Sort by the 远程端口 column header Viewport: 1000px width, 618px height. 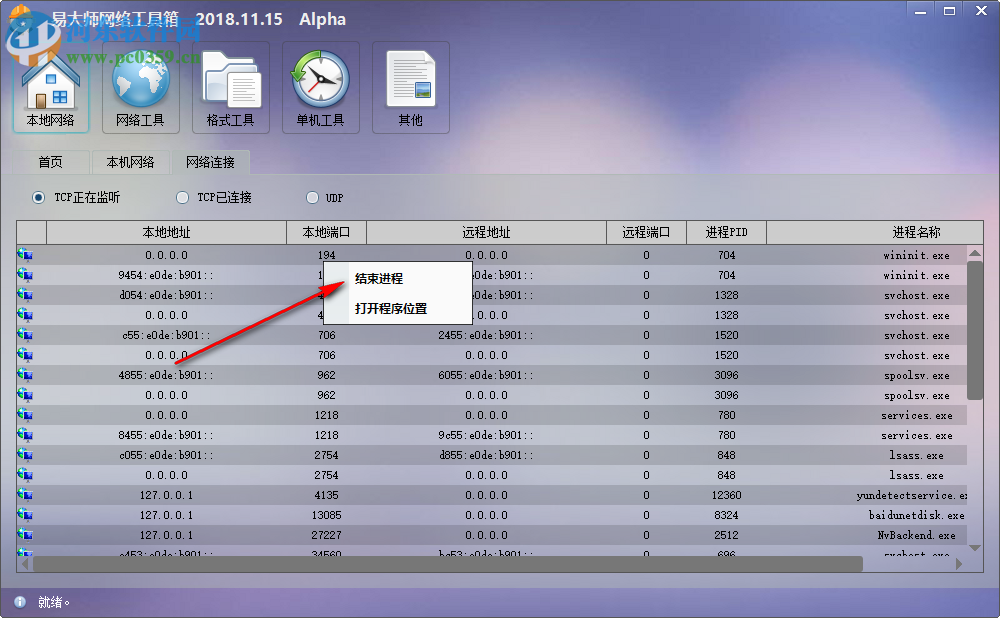pyautogui.click(x=646, y=232)
